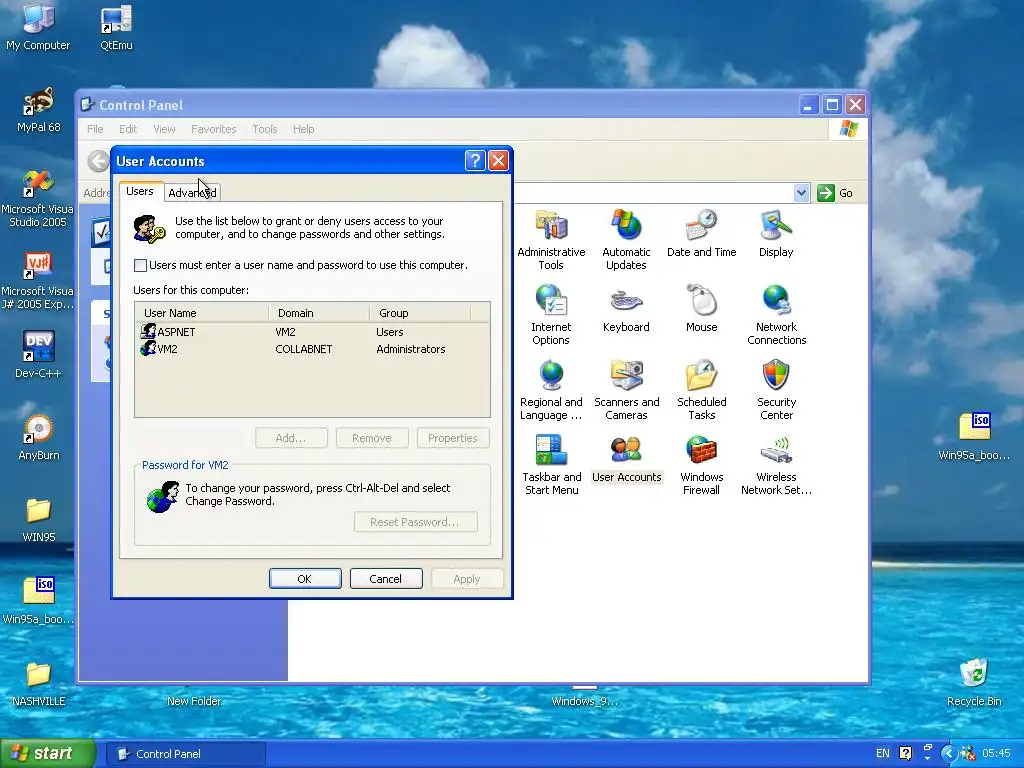Screen dimensions: 1024x768
Task: Select ASPNET user row
Action: pyautogui.click(x=312, y=332)
